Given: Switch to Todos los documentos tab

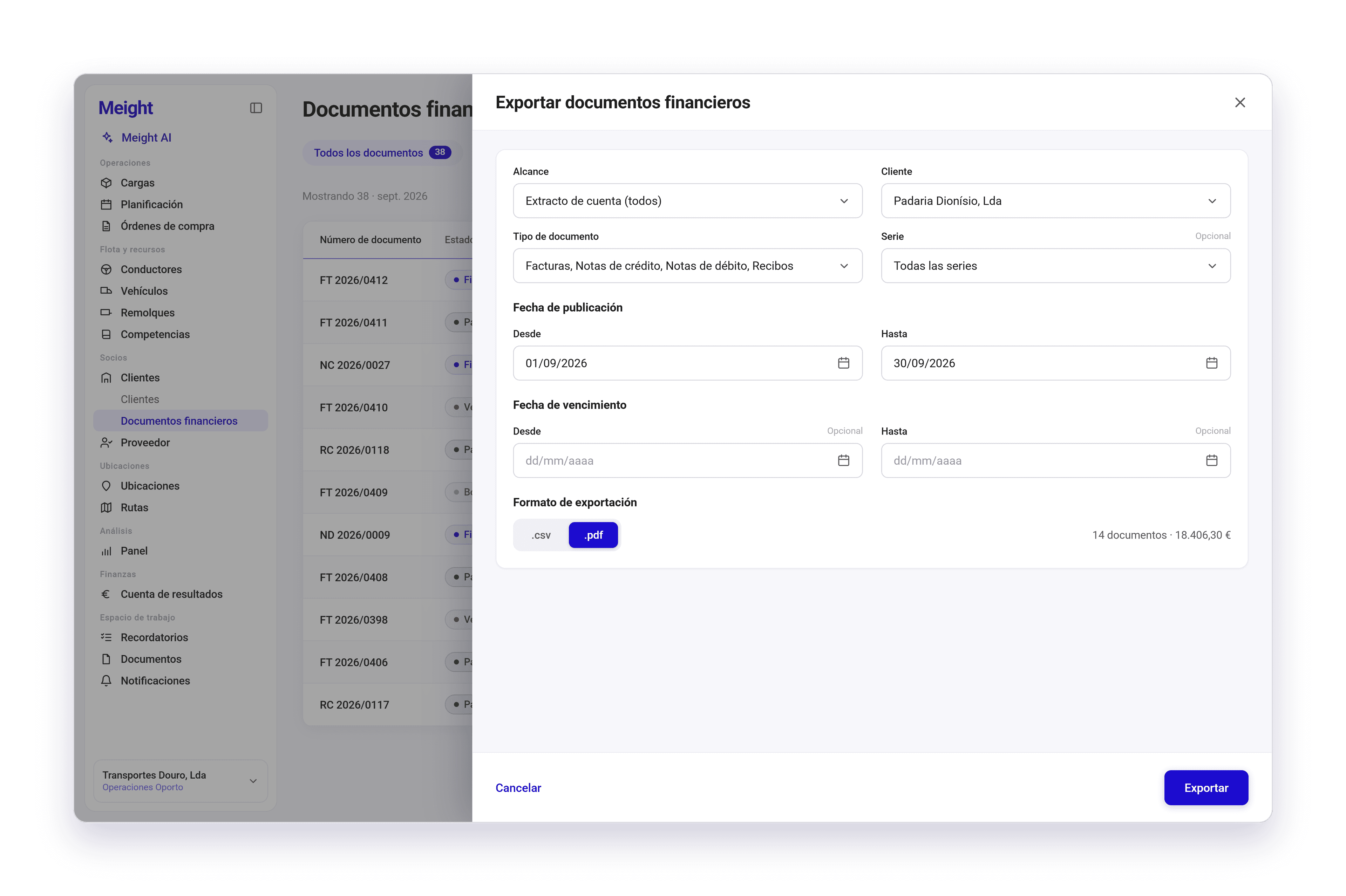Looking at the screenshot, I should click(382, 152).
